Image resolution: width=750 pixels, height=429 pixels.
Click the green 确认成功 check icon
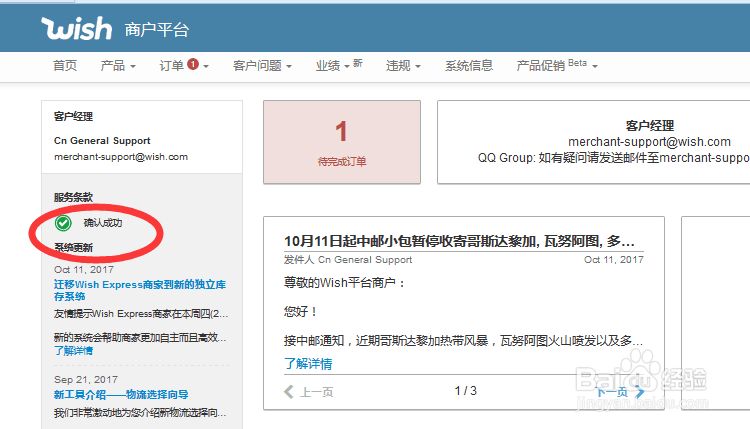tap(63, 223)
